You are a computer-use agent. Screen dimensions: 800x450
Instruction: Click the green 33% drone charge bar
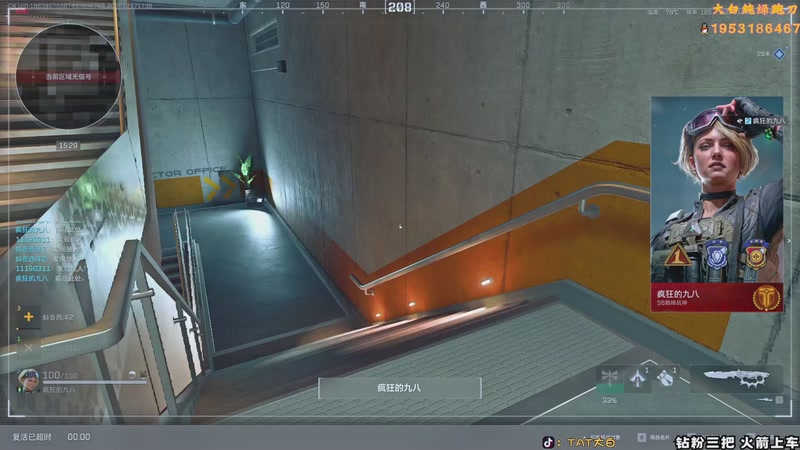tap(610, 389)
